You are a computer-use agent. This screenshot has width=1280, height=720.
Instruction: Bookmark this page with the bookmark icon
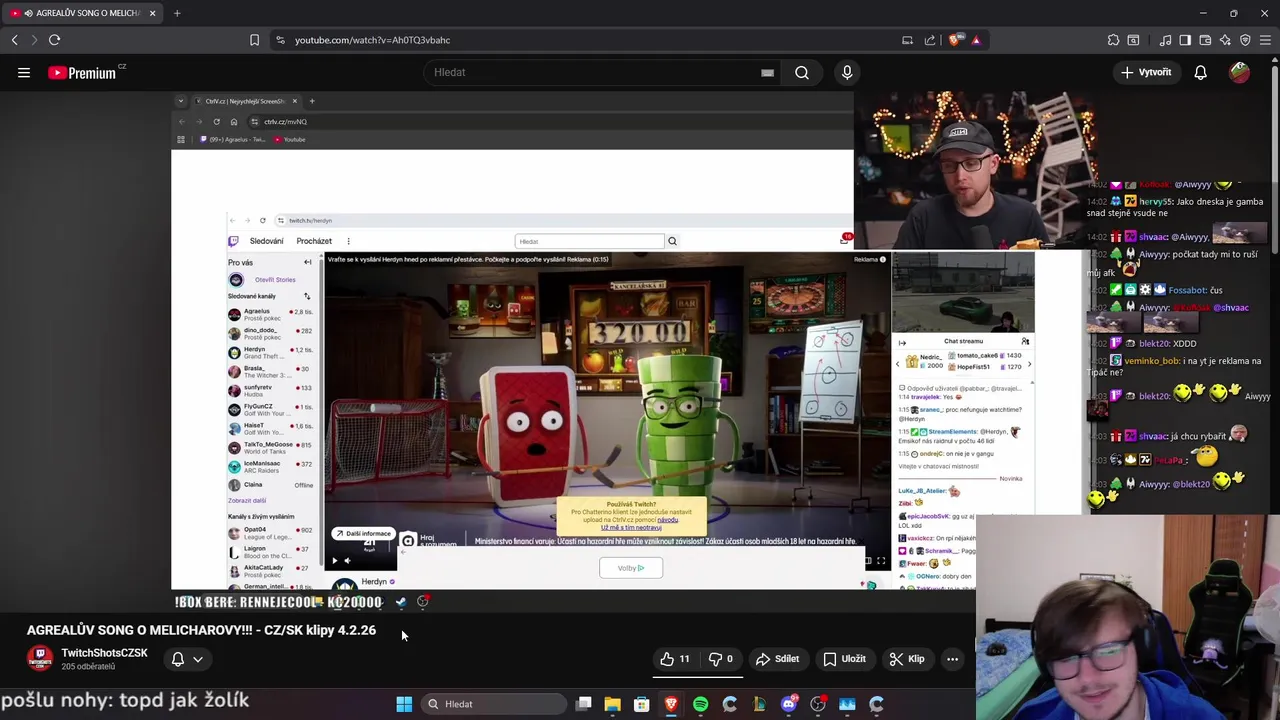[x=254, y=40]
